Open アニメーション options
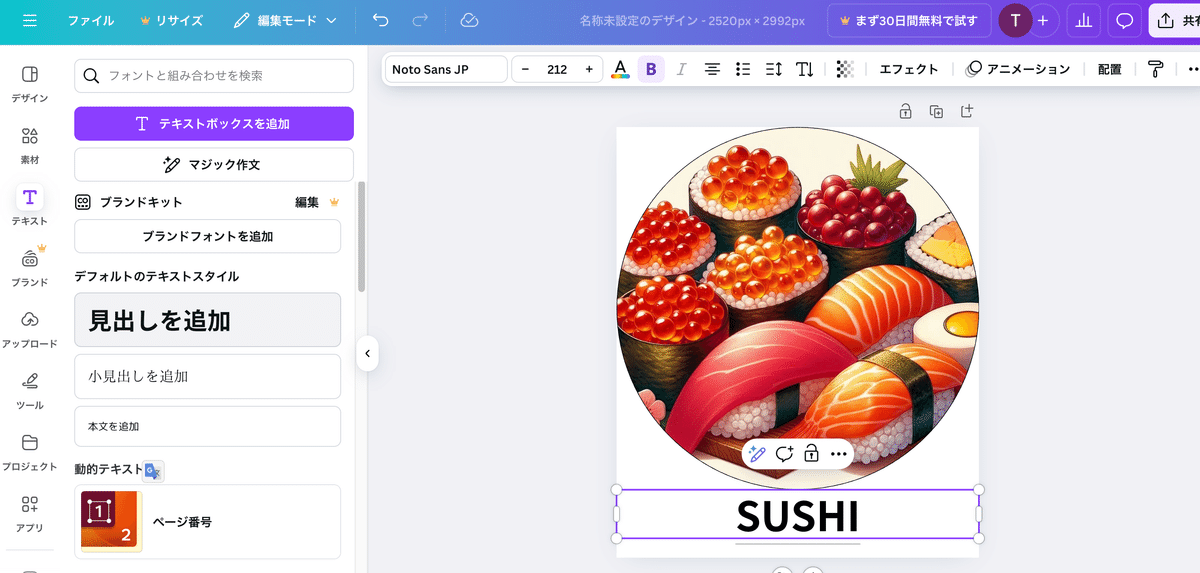 [1018, 69]
